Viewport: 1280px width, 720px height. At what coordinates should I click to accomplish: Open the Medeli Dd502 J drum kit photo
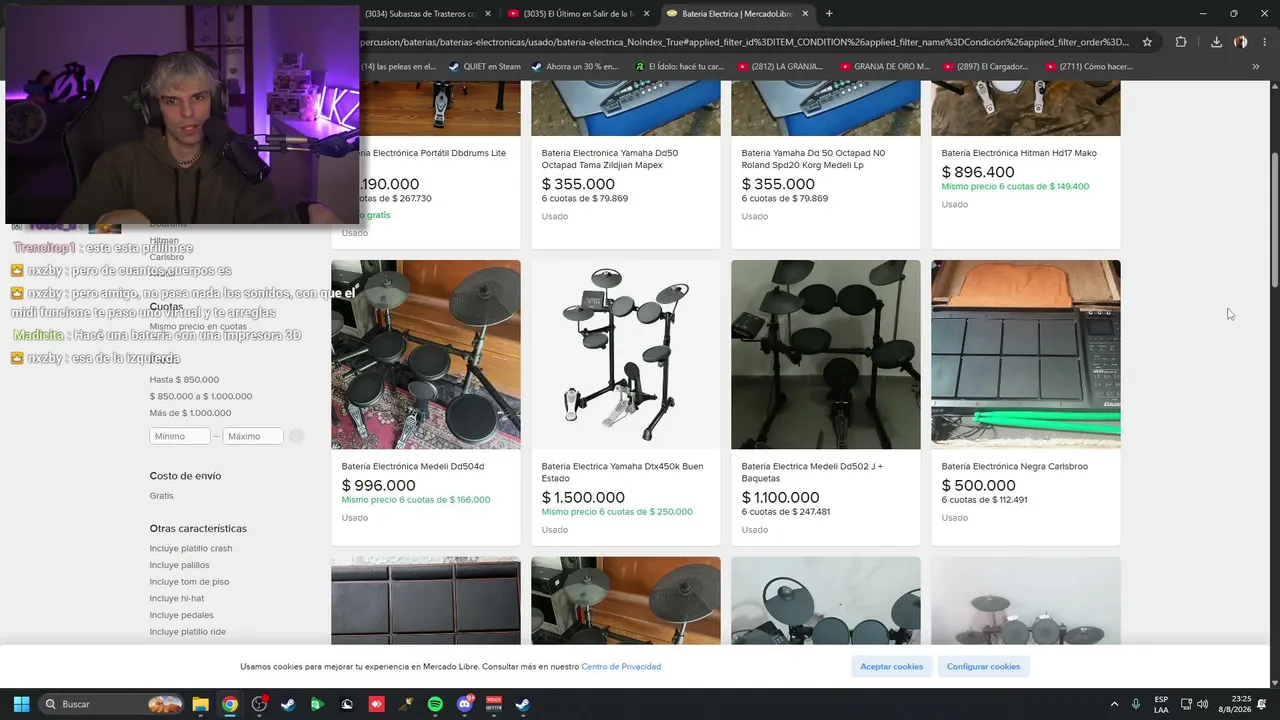point(826,355)
